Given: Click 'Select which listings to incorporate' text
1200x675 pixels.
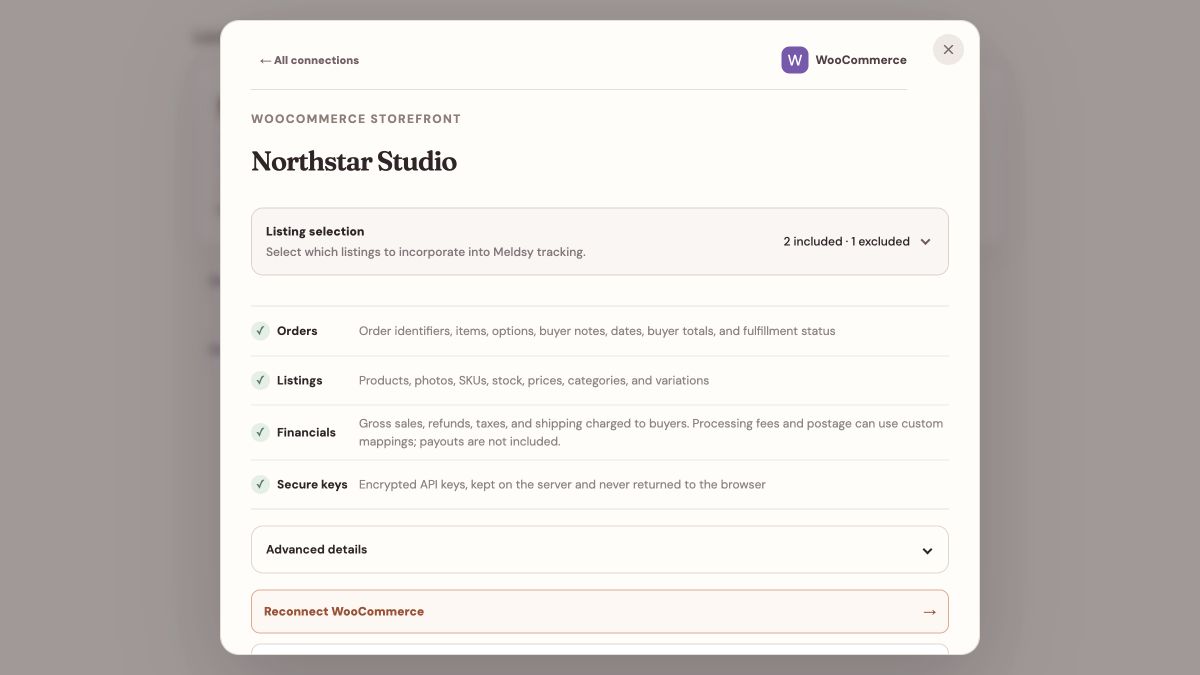Looking at the screenshot, I should point(426,252).
